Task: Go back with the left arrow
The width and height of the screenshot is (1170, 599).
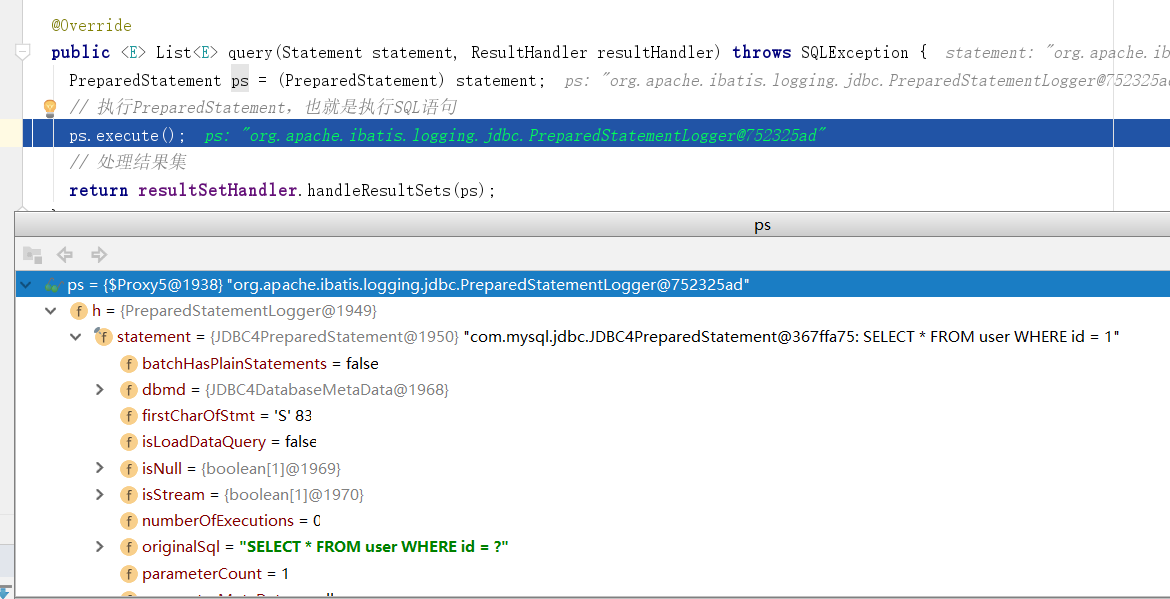Action: (x=65, y=254)
